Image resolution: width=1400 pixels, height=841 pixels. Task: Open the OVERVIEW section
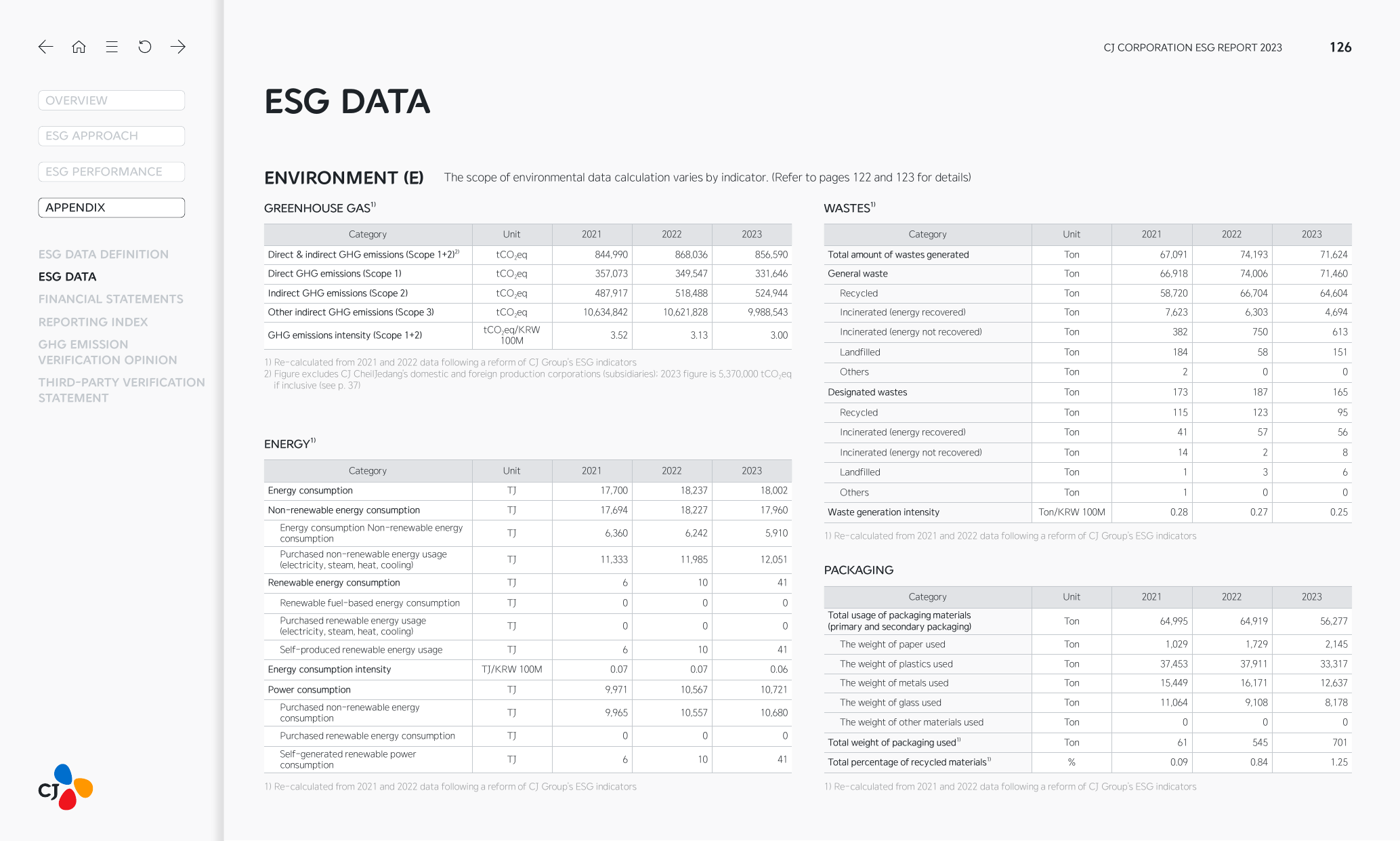pyautogui.click(x=112, y=100)
